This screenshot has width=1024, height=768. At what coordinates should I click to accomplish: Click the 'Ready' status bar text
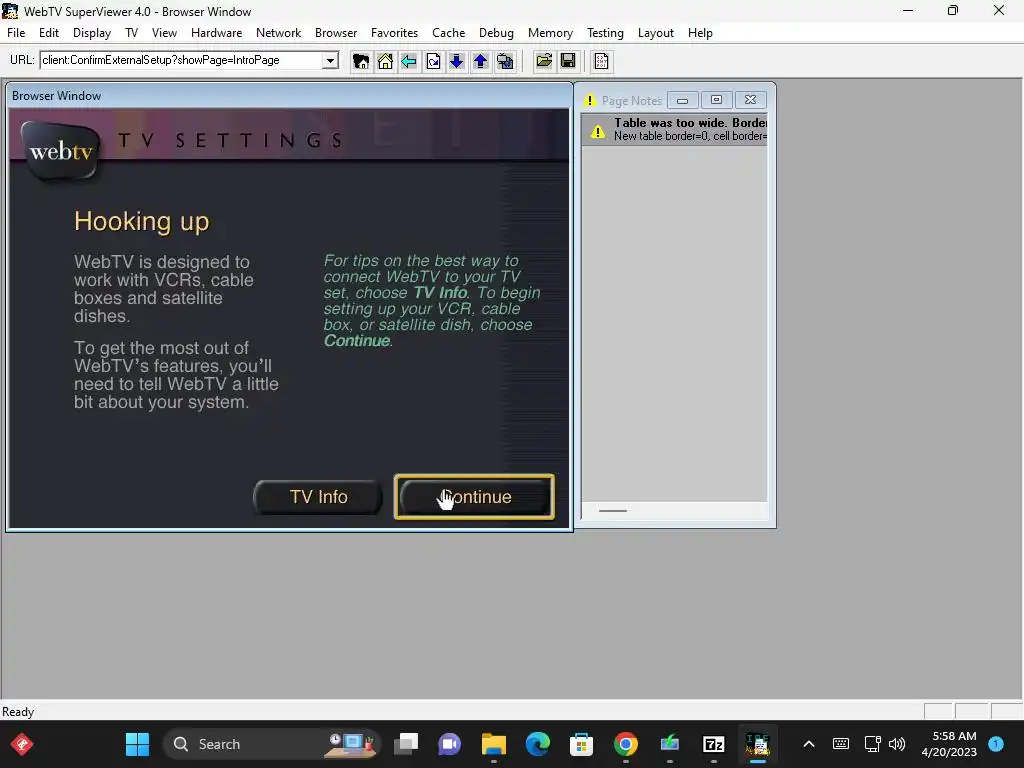pos(18,712)
